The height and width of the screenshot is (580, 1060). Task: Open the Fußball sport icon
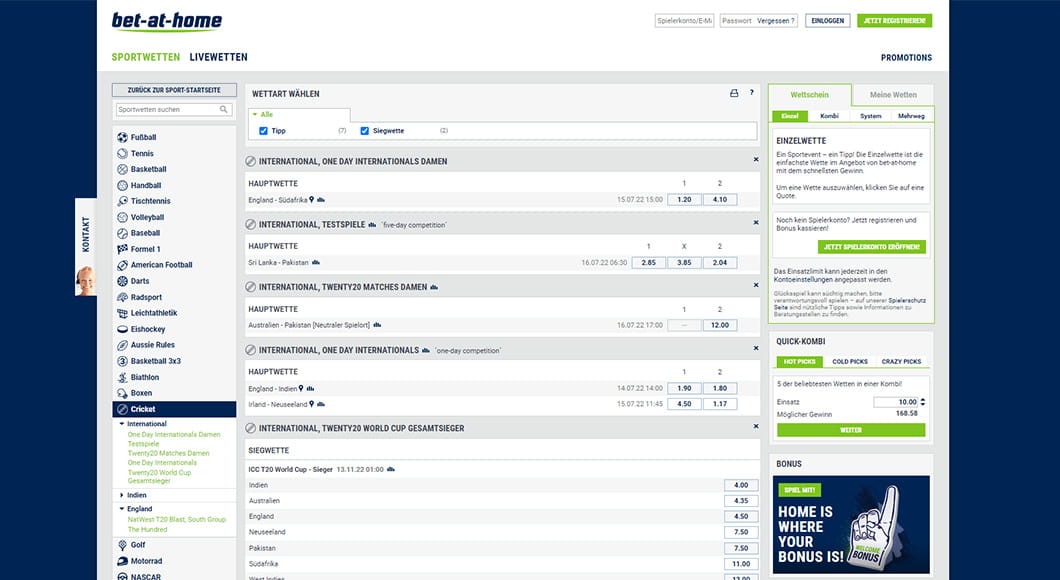(122, 137)
